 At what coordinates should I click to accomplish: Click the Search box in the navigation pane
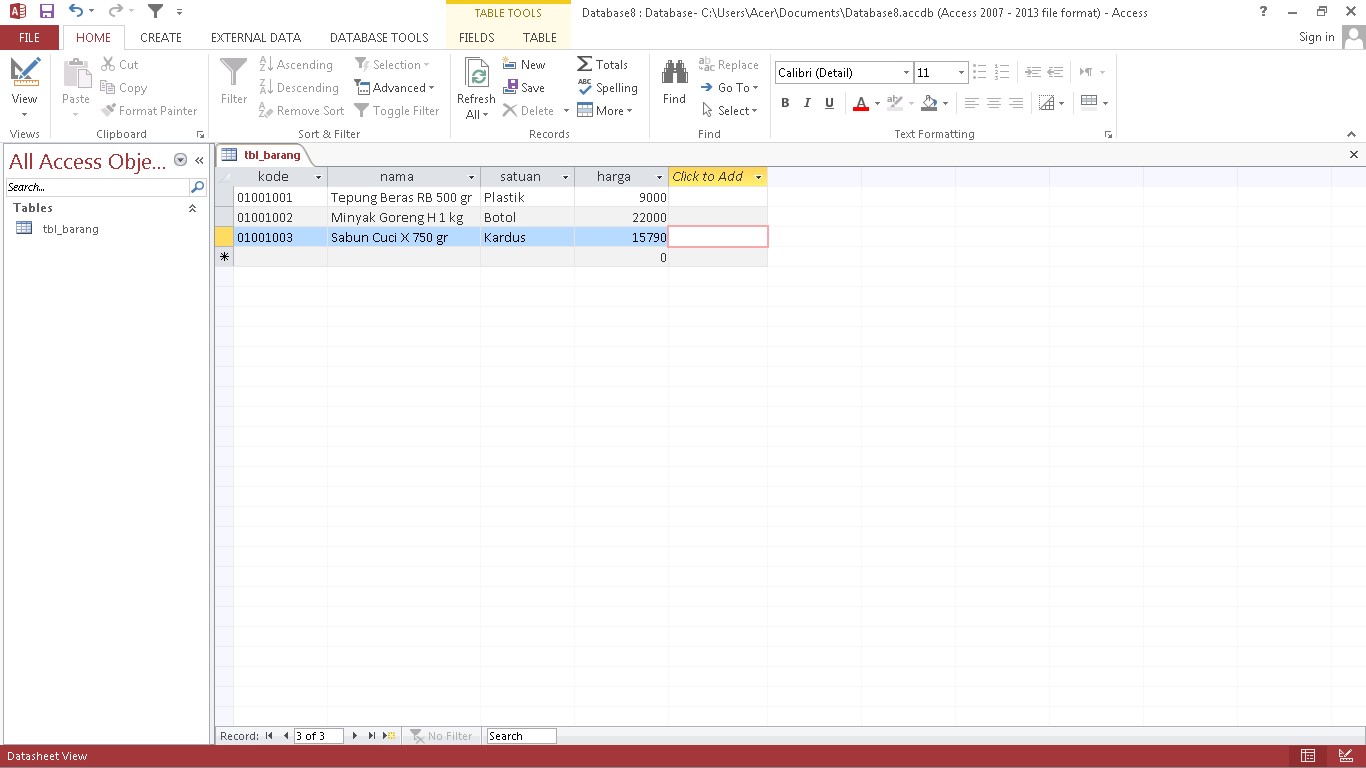(x=95, y=186)
